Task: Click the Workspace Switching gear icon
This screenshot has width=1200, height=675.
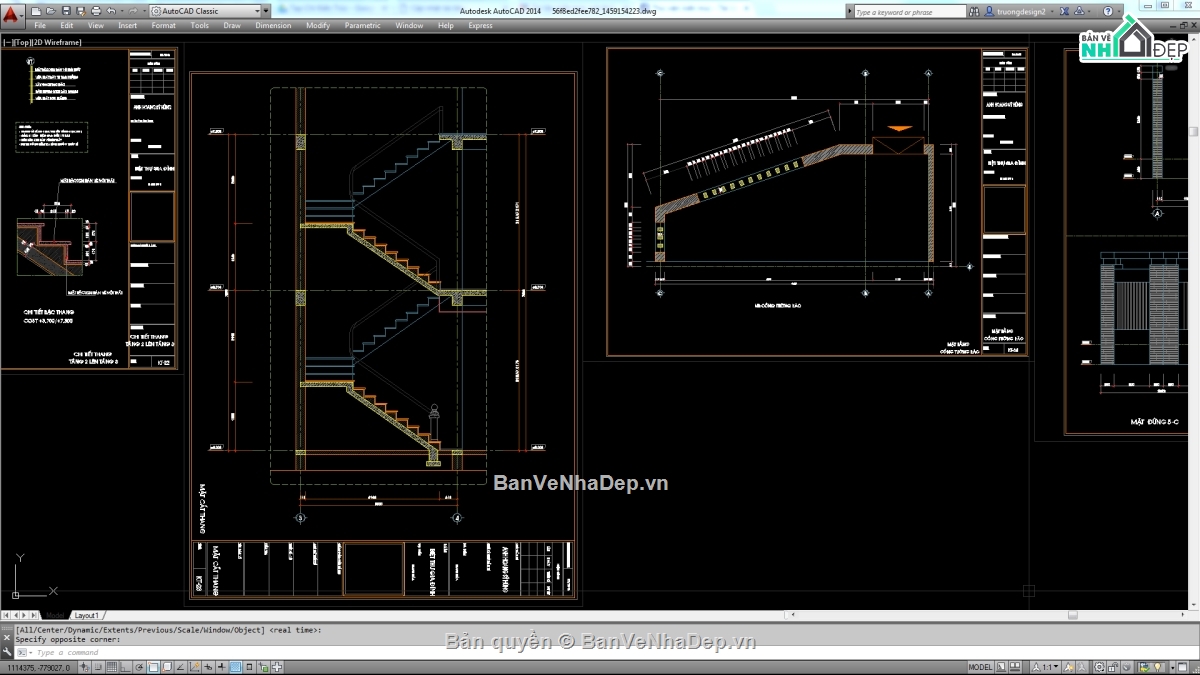Action: tap(1099, 667)
